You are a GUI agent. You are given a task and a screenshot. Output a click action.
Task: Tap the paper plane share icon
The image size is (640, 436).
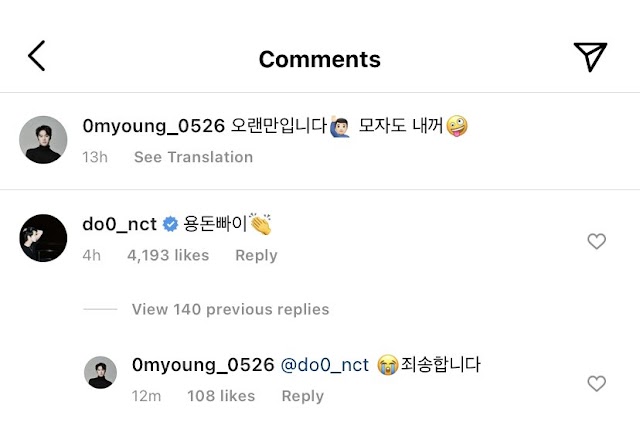click(590, 56)
